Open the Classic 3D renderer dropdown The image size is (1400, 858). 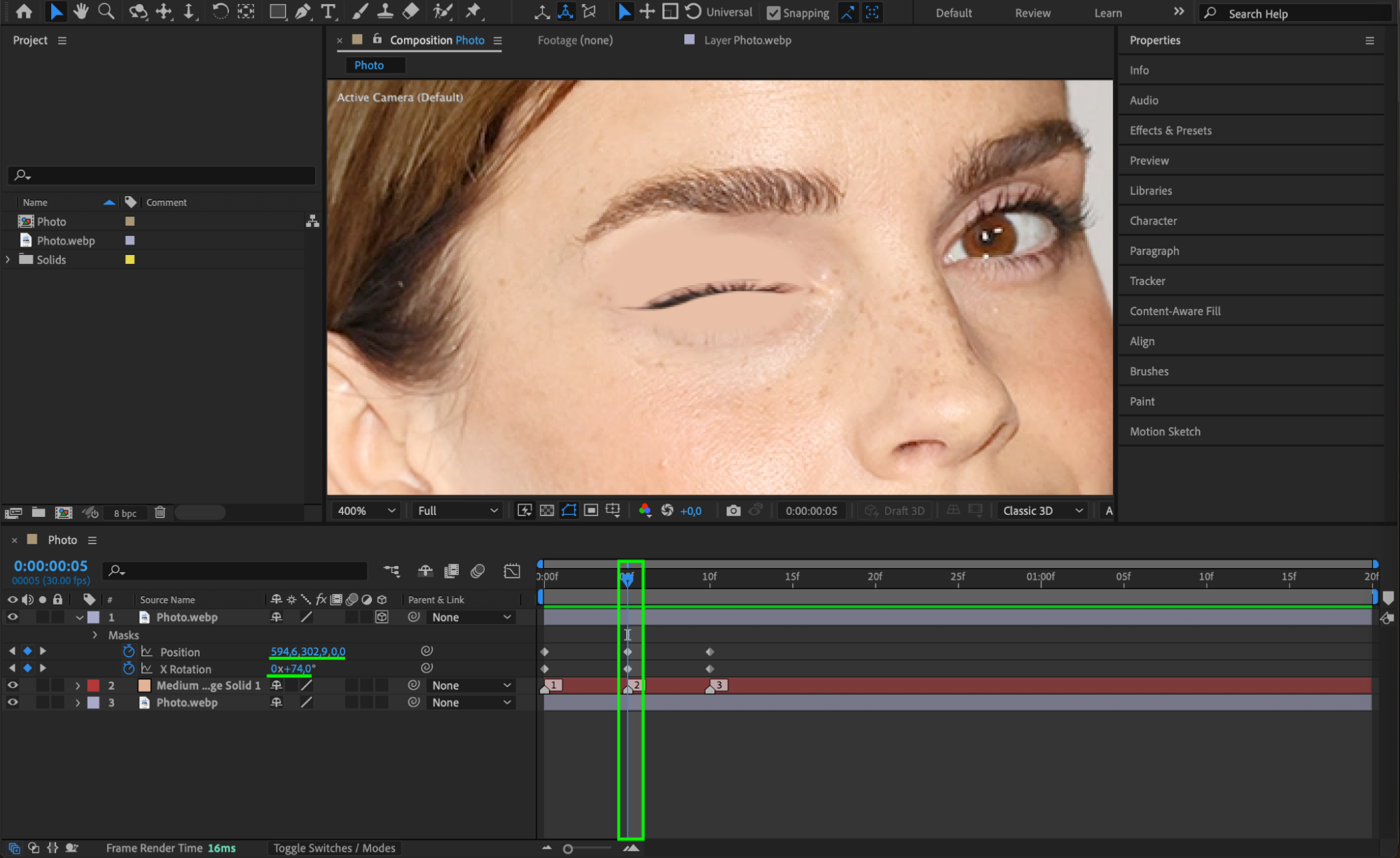[x=1042, y=511]
